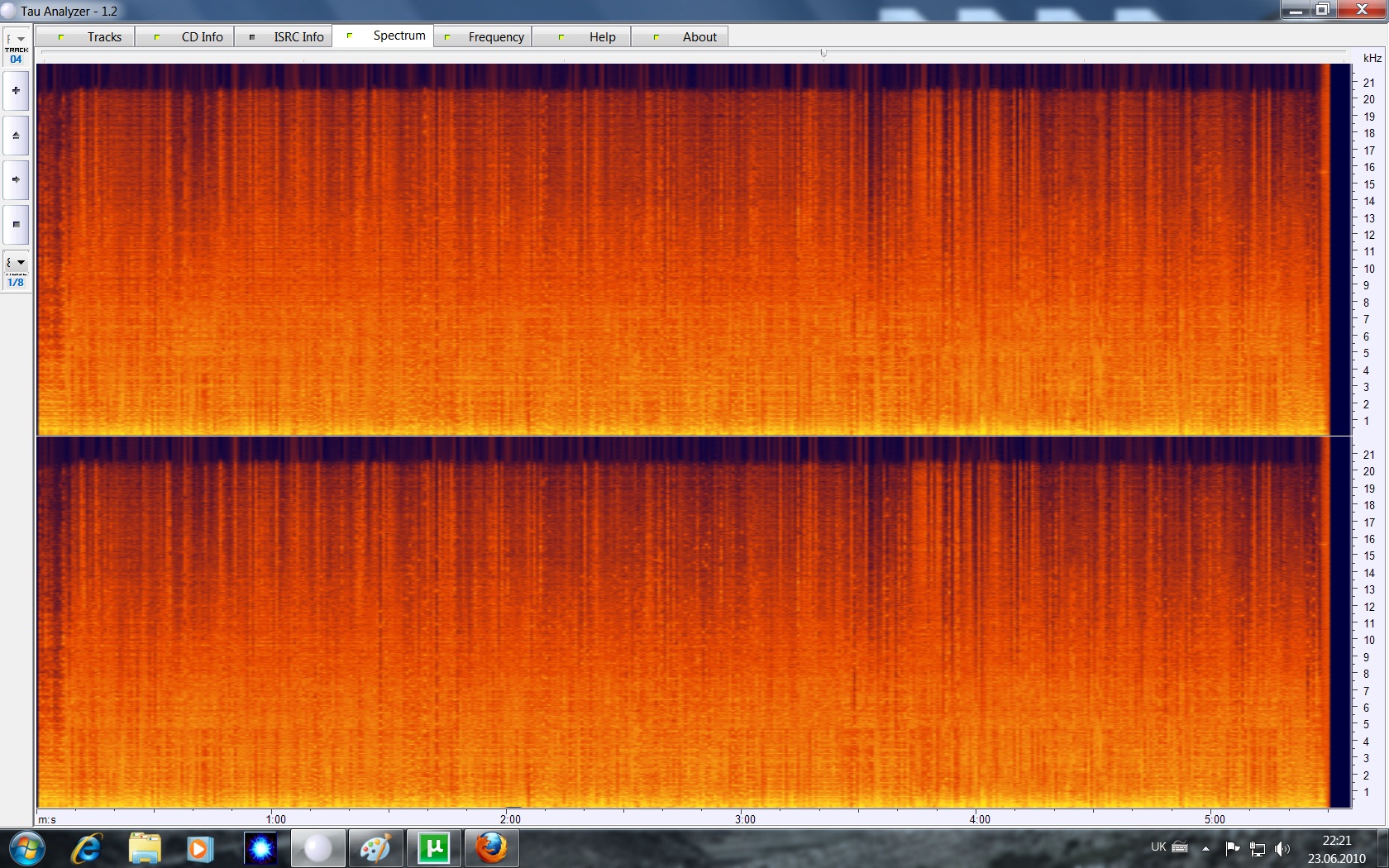
Task: Click the right arrow button in sidebar
Action: tap(16, 179)
